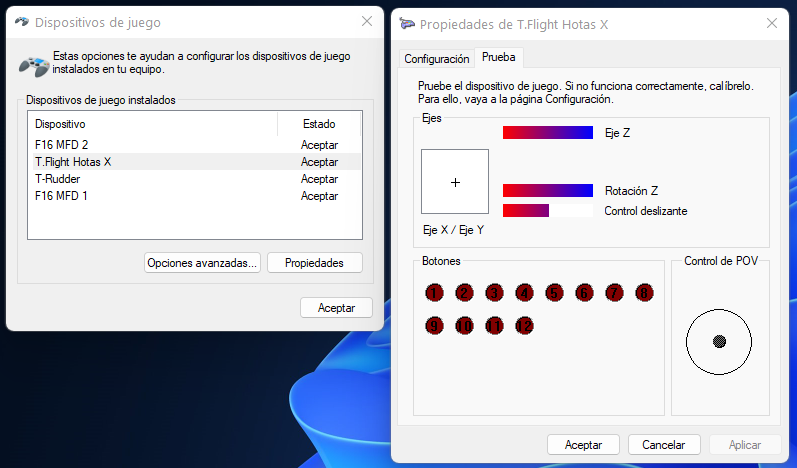This screenshot has height=468, width=797.
Task: Close the Dispositivos de juego window
Action: tap(367, 21)
